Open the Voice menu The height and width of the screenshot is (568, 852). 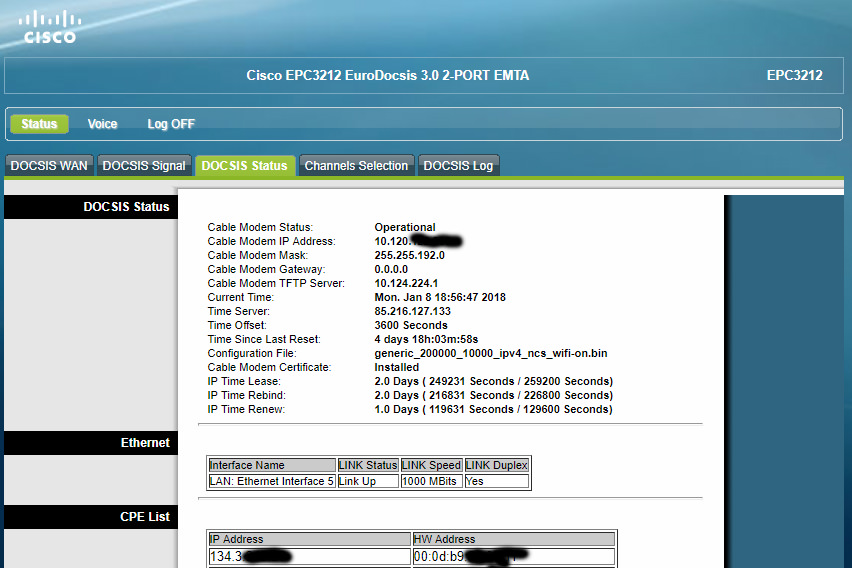(102, 124)
